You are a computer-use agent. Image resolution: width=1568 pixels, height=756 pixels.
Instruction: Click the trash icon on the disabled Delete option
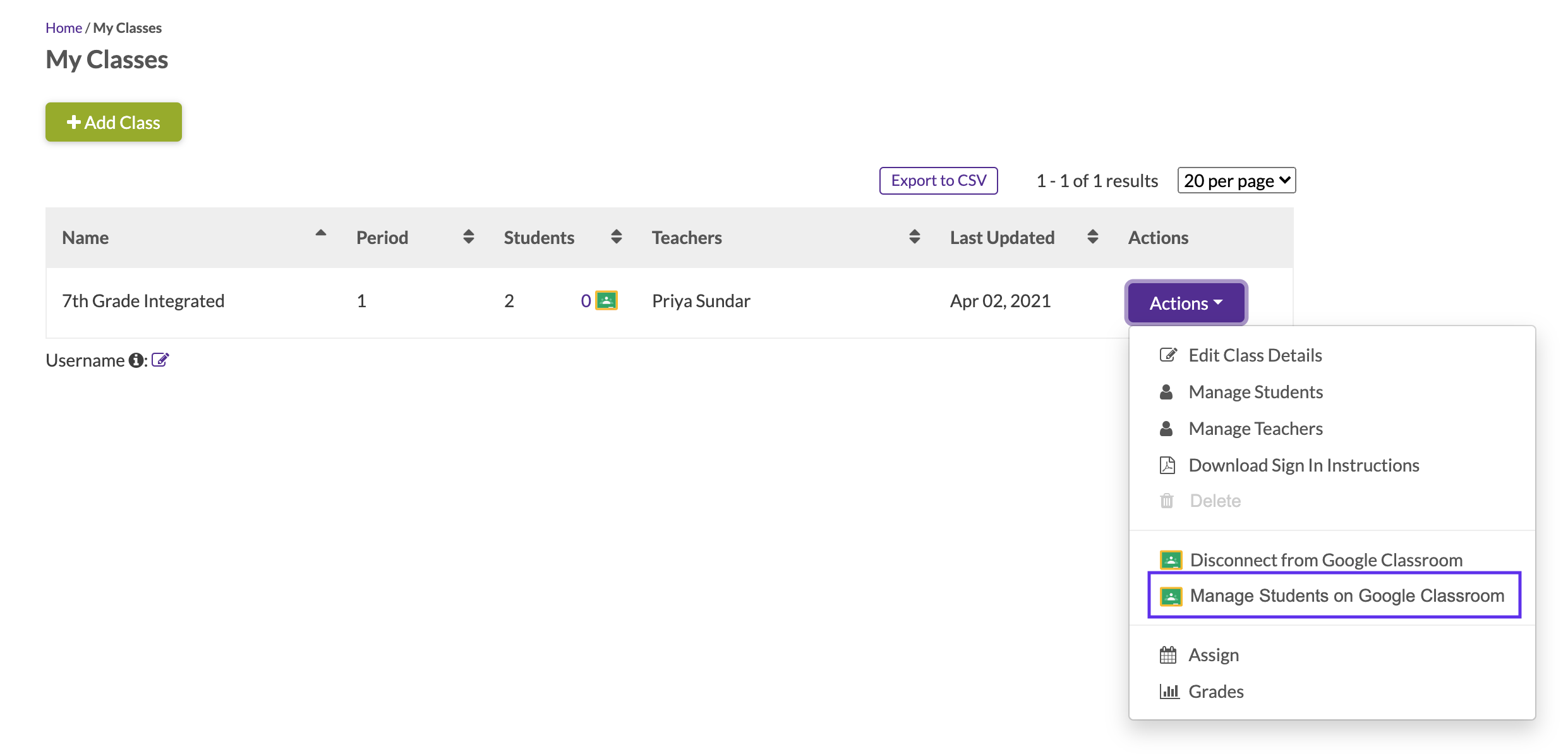pos(1166,500)
